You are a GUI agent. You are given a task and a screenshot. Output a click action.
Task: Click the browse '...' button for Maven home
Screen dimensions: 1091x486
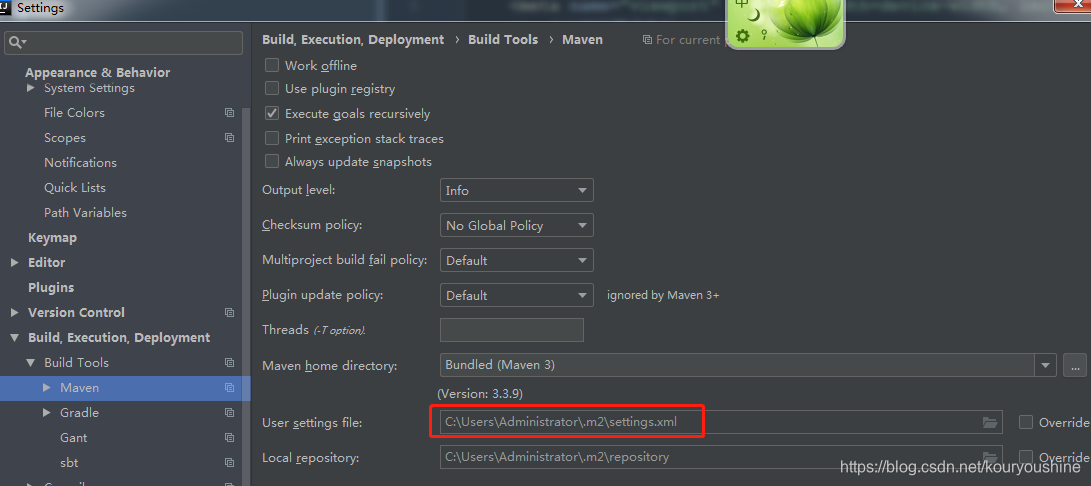point(1074,365)
